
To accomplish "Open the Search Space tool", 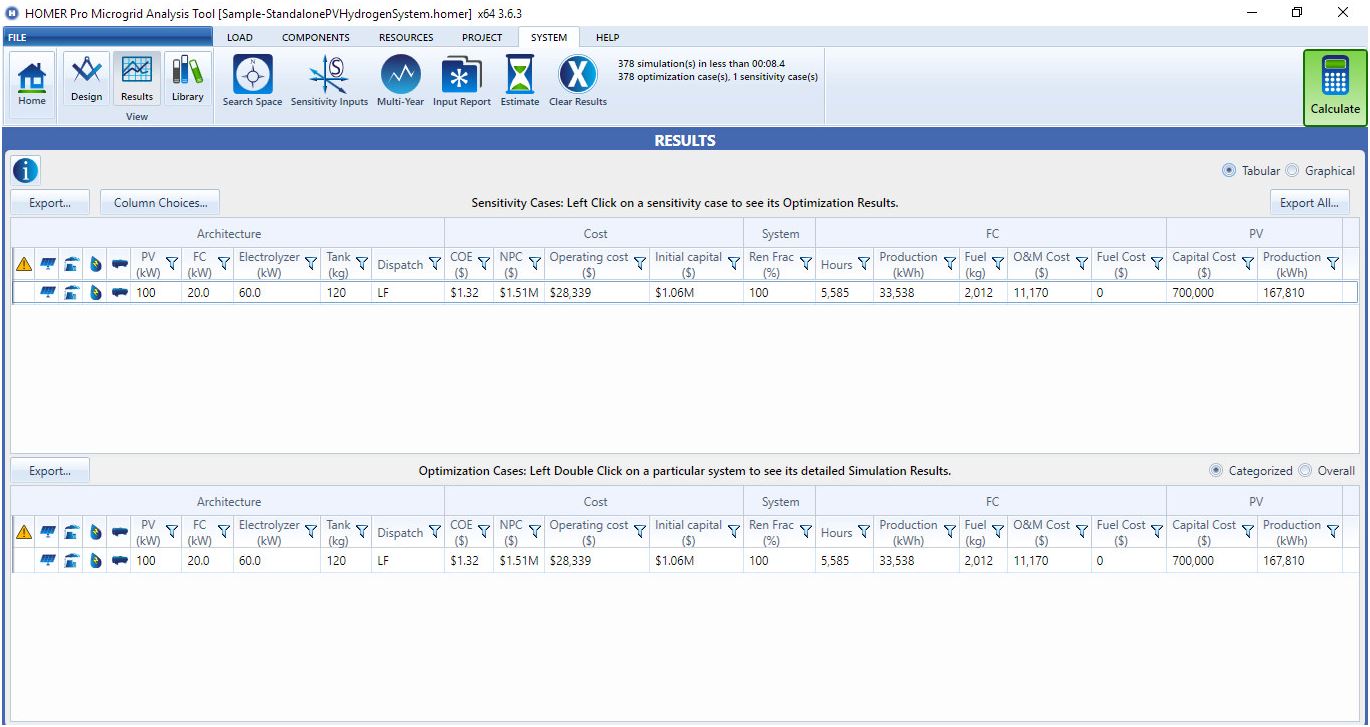I will pyautogui.click(x=251, y=80).
